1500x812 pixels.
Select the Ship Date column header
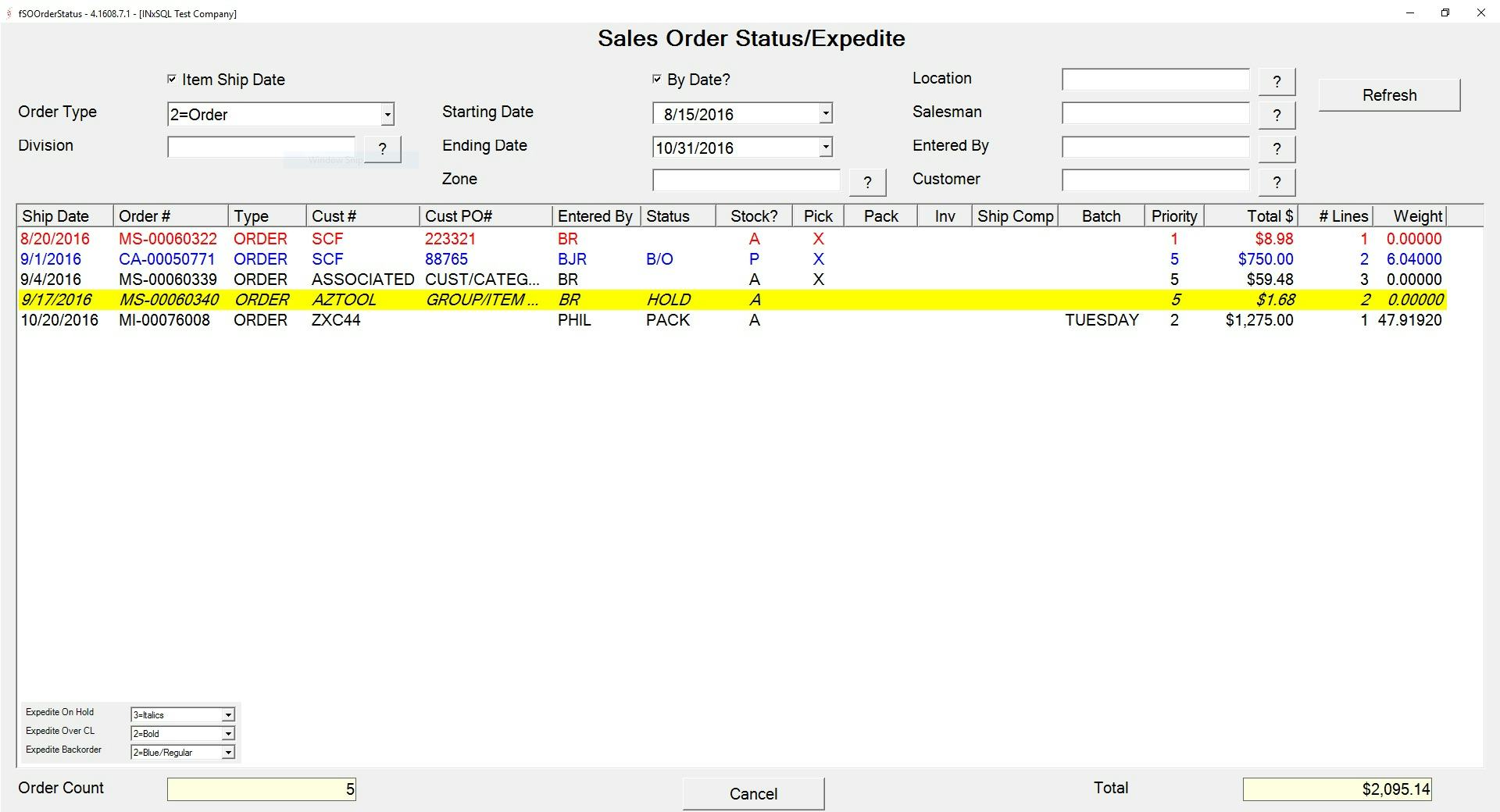pyautogui.click(x=55, y=216)
